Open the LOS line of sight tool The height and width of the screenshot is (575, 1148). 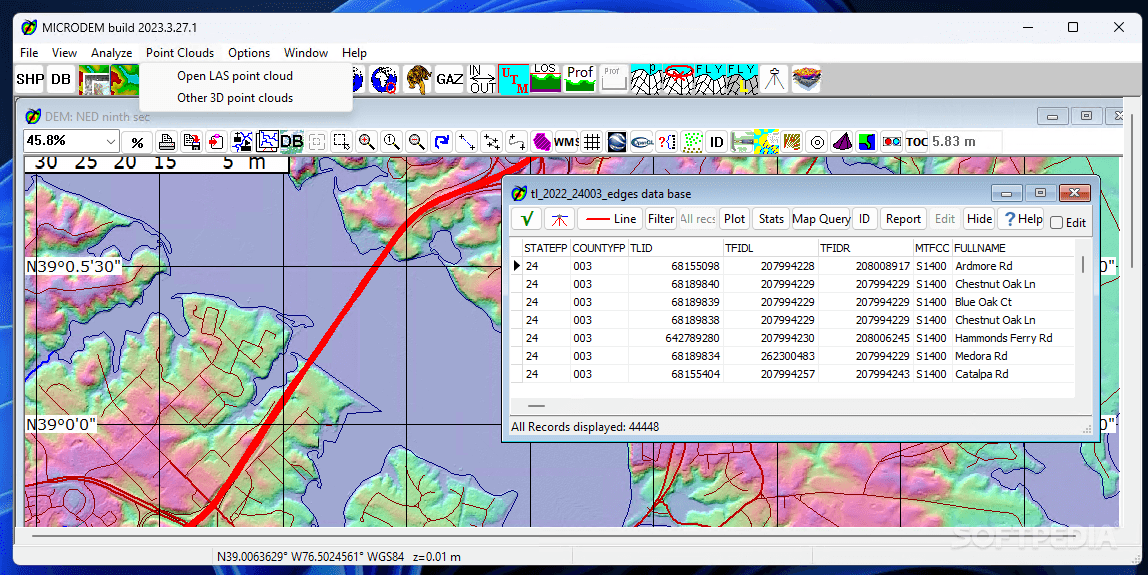(545, 79)
